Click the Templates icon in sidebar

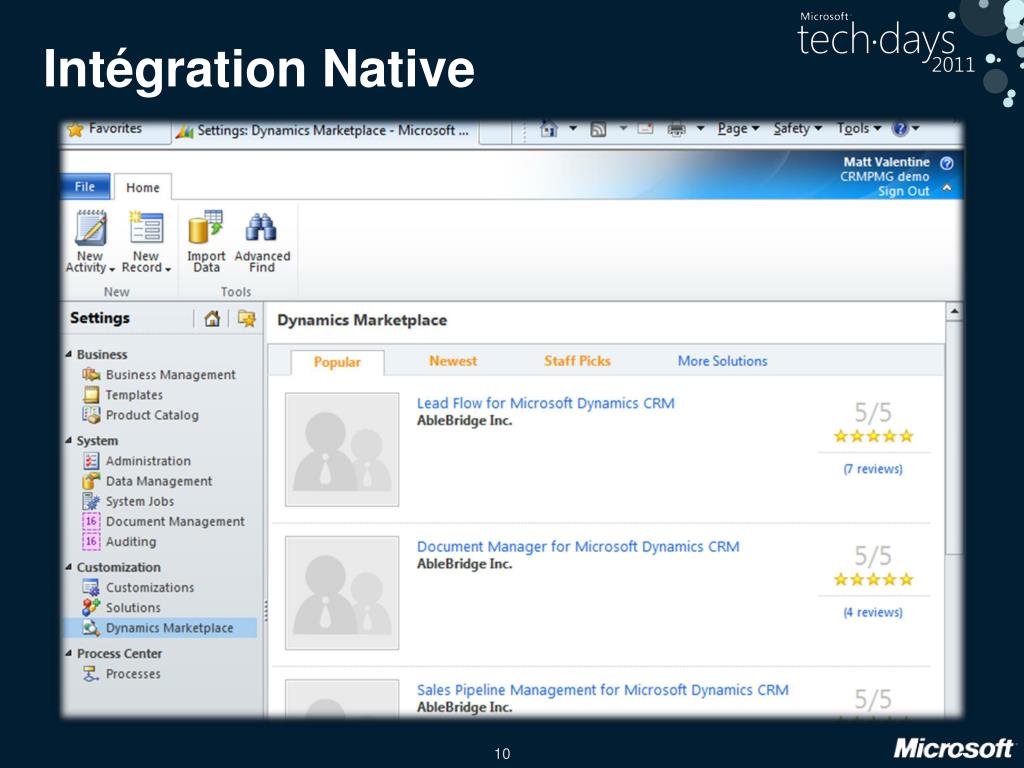[x=91, y=394]
